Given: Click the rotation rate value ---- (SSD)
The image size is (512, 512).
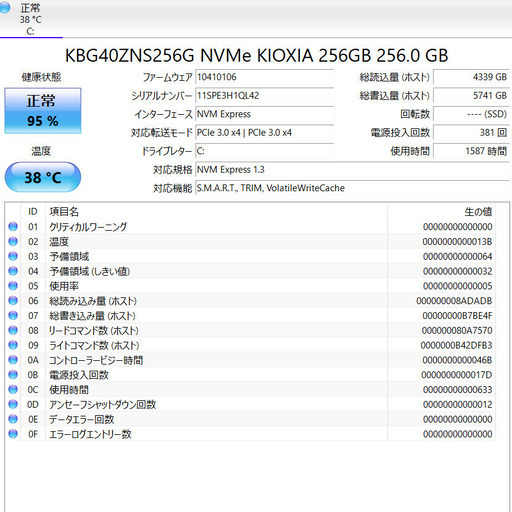Looking at the screenshot, I should [471, 114].
